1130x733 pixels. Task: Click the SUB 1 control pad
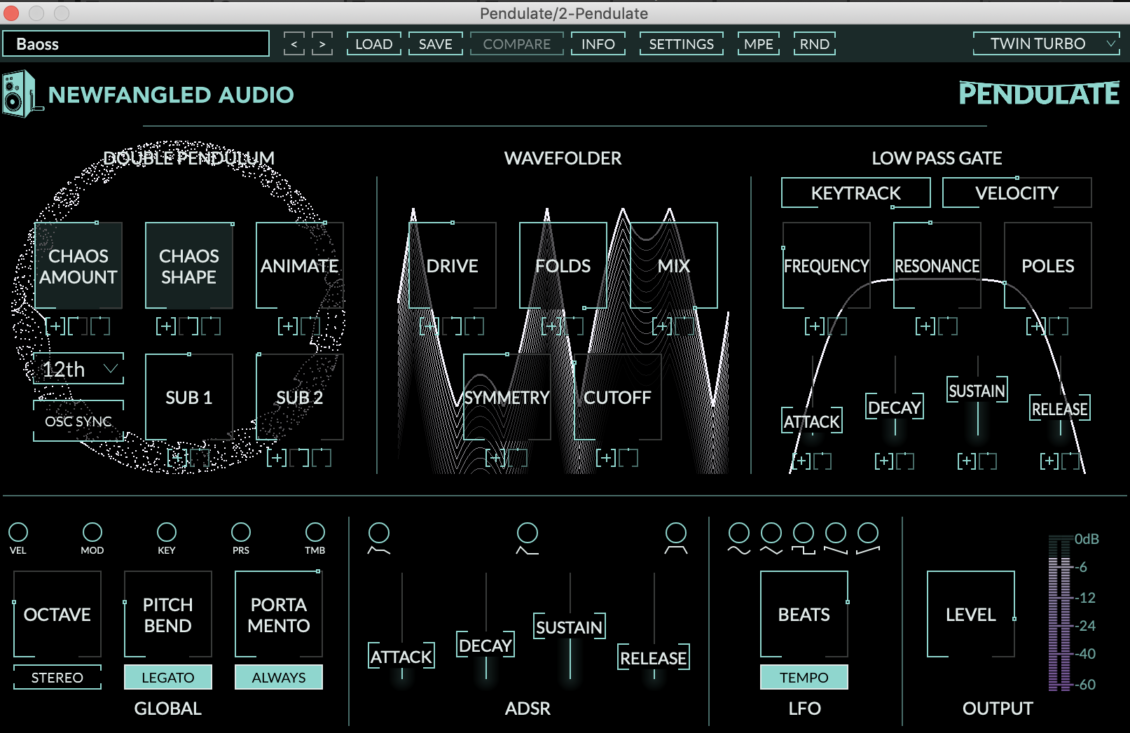[189, 397]
